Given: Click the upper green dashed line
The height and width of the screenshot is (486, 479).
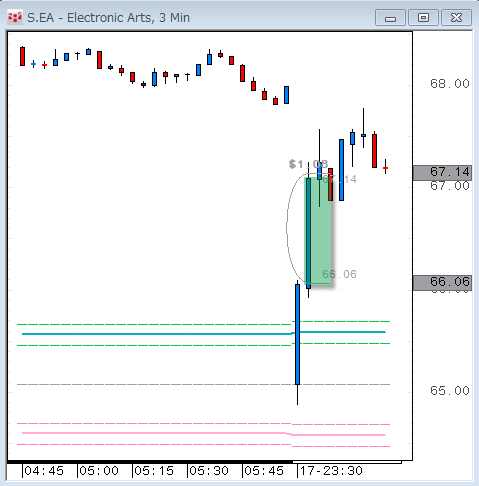Looking at the screenshot, I should (x=203, y=323).
